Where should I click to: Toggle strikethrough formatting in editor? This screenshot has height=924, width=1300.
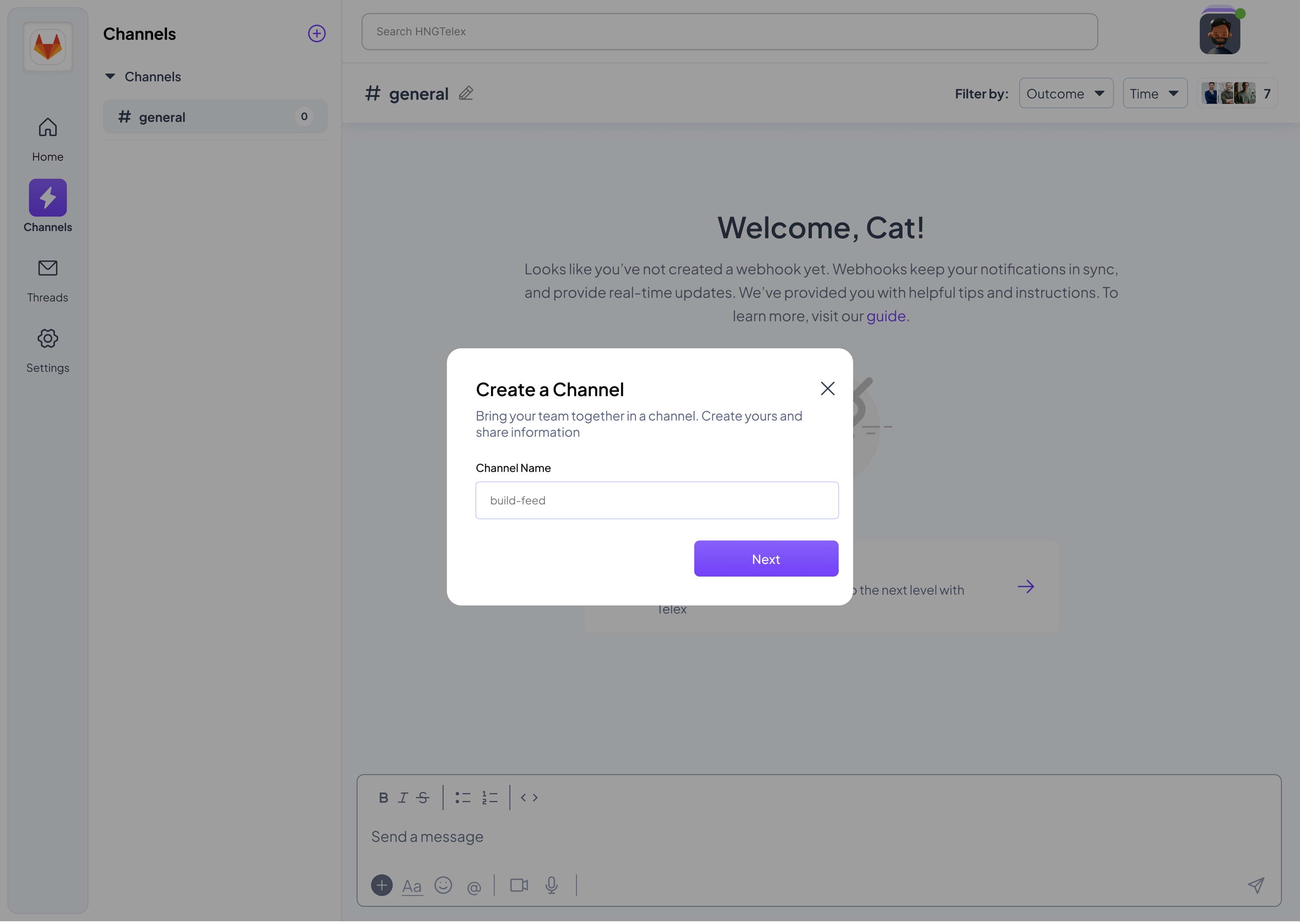coord(423,798)
